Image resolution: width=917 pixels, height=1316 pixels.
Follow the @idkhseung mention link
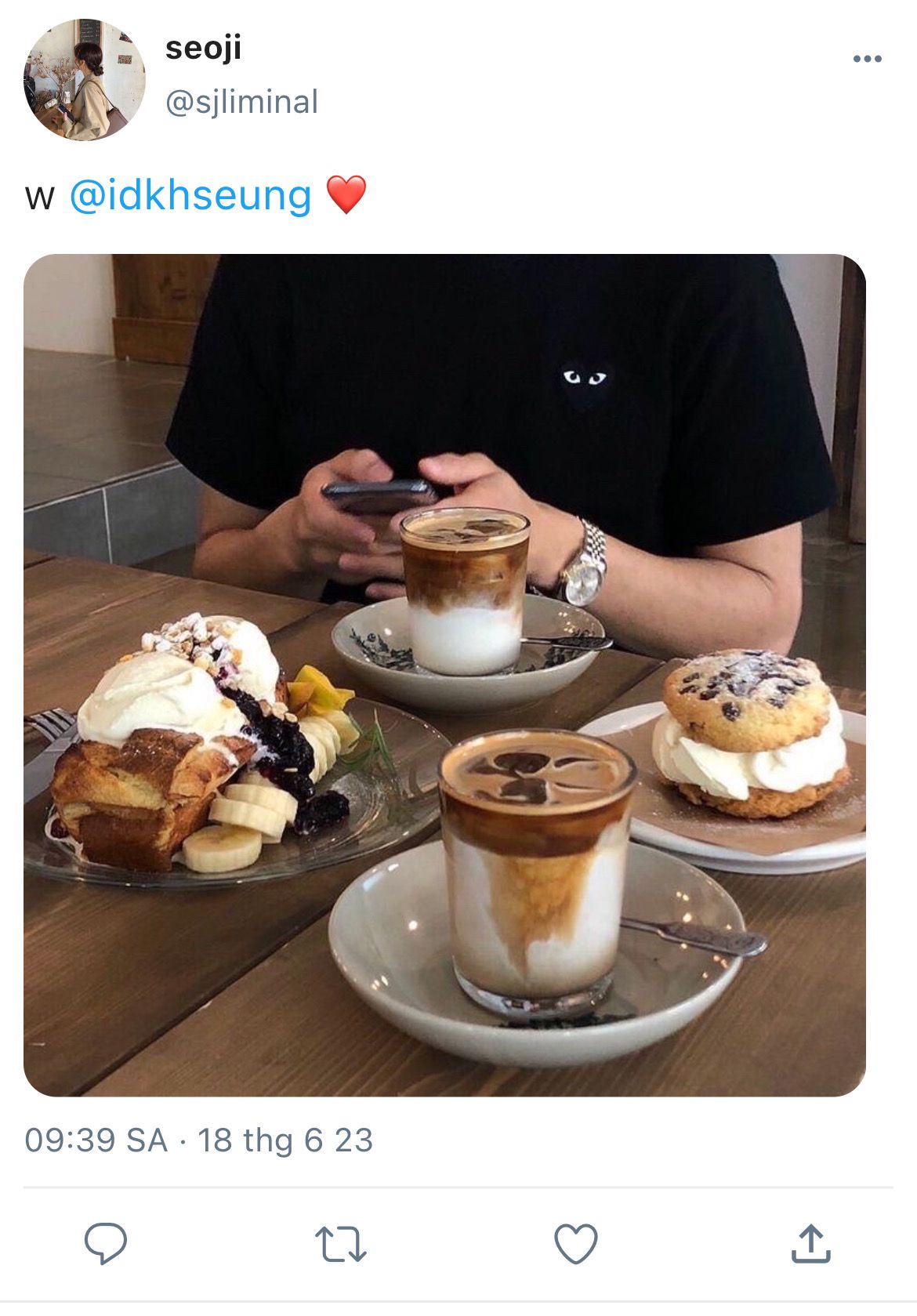[x=190, y=195]
